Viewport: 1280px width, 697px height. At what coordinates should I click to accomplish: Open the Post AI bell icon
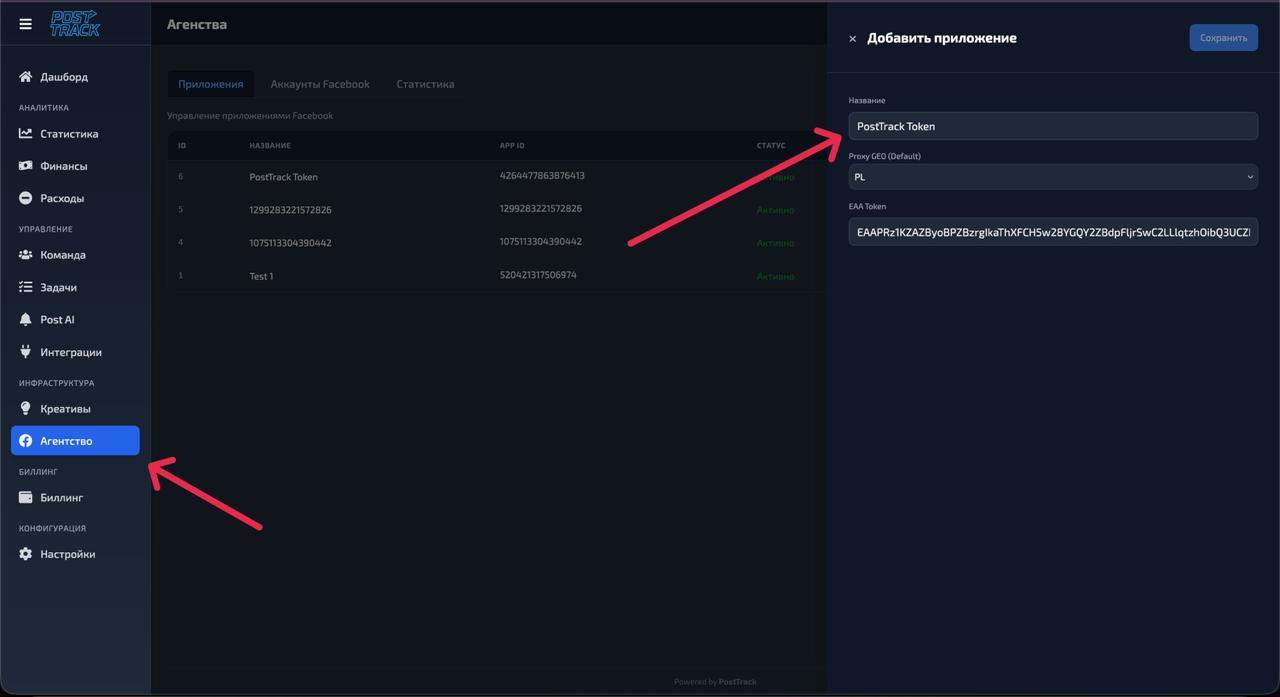tap(24, 319)
